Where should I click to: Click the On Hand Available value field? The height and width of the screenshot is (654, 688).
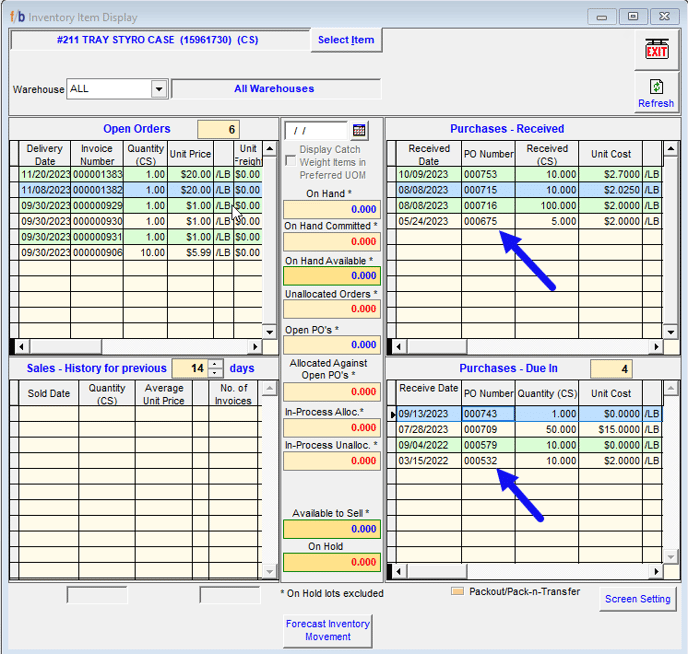pos(332,276)
